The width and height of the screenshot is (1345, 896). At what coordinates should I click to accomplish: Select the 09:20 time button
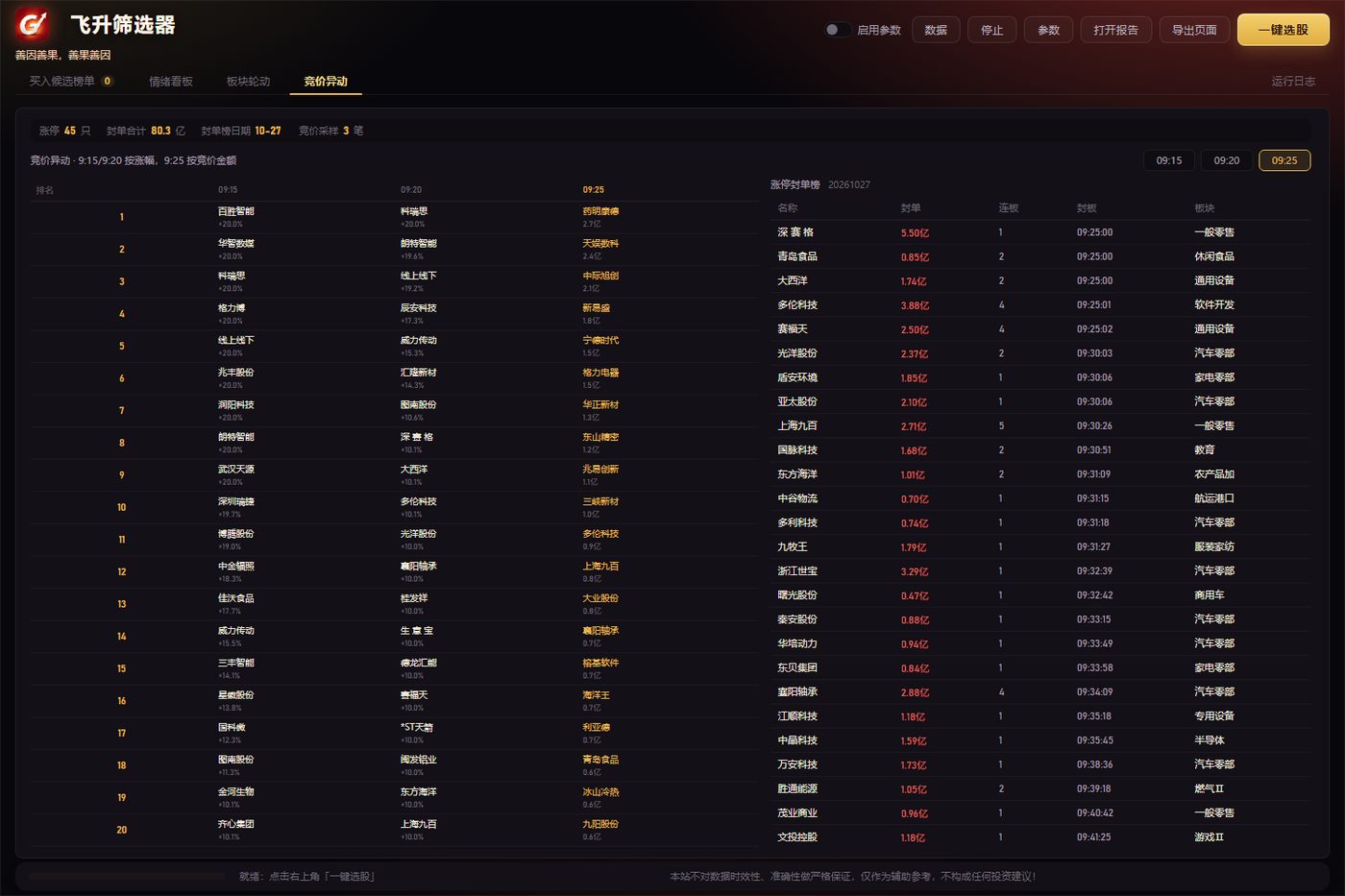(1227, 160)
